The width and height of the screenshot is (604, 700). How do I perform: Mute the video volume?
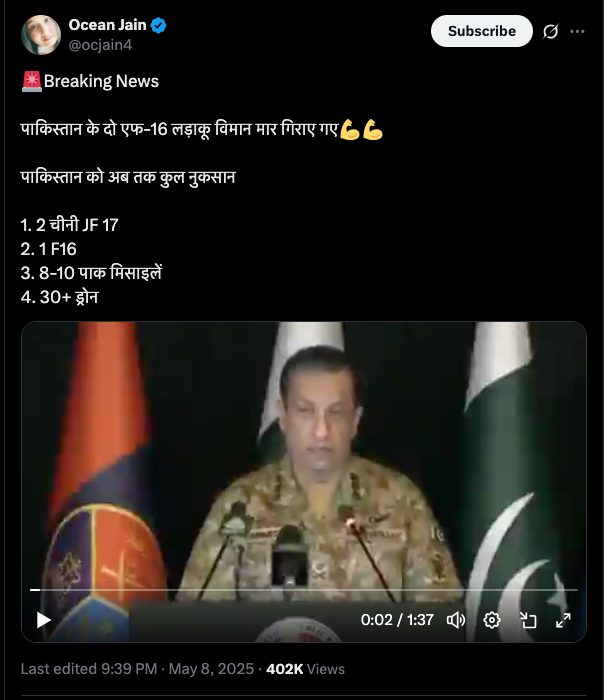click(456, 620)
